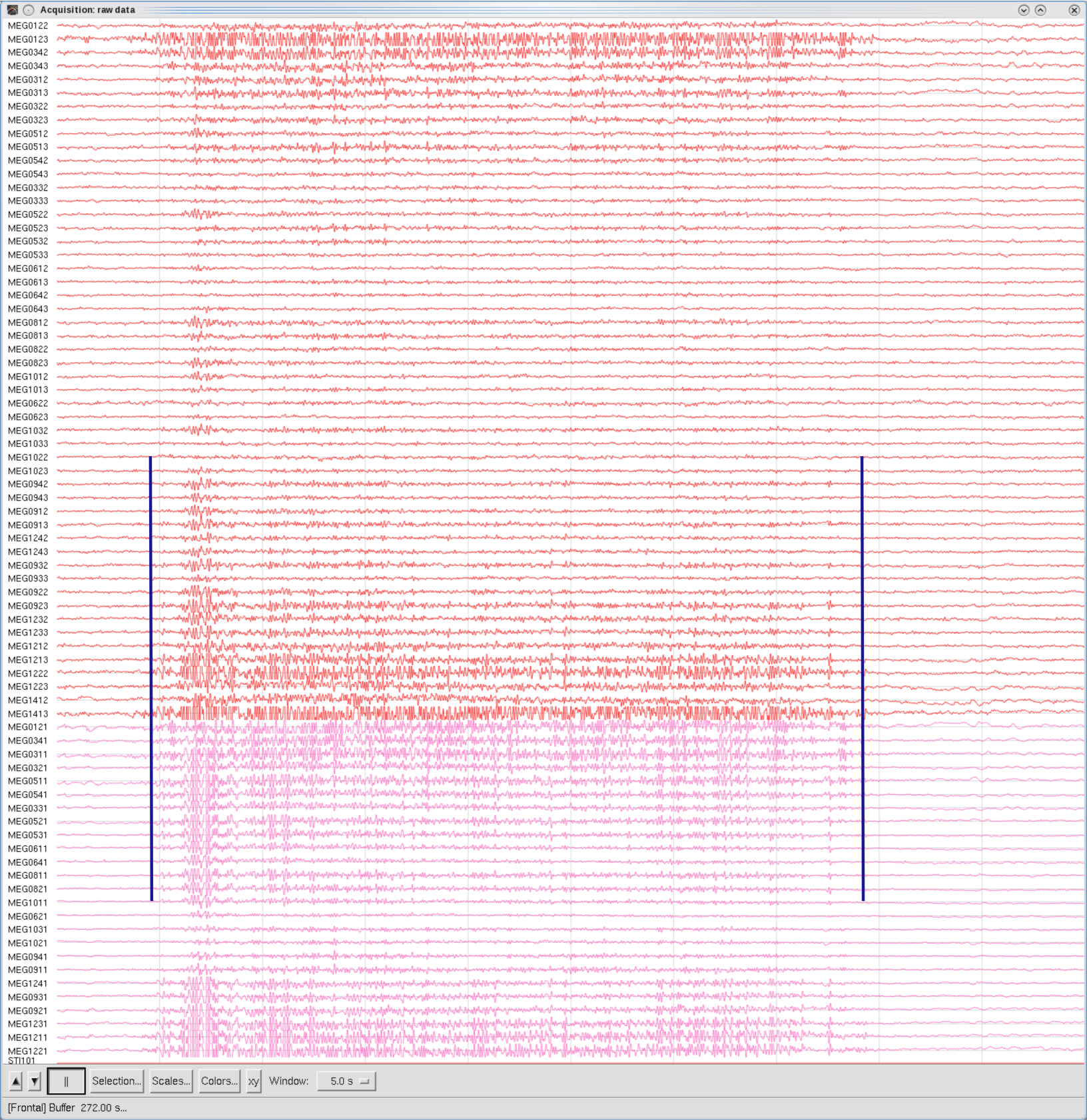Click the right blue vertical marker line

[863, 678]
